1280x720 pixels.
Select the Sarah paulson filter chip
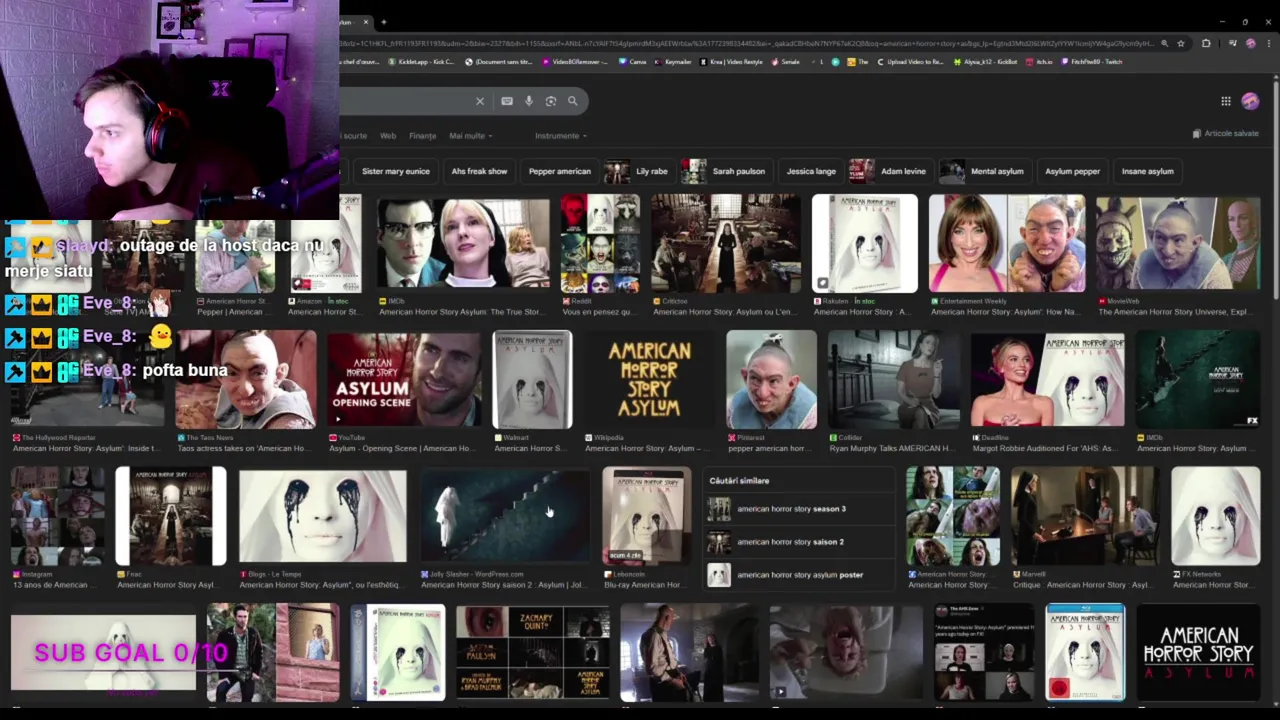(726, 171)
